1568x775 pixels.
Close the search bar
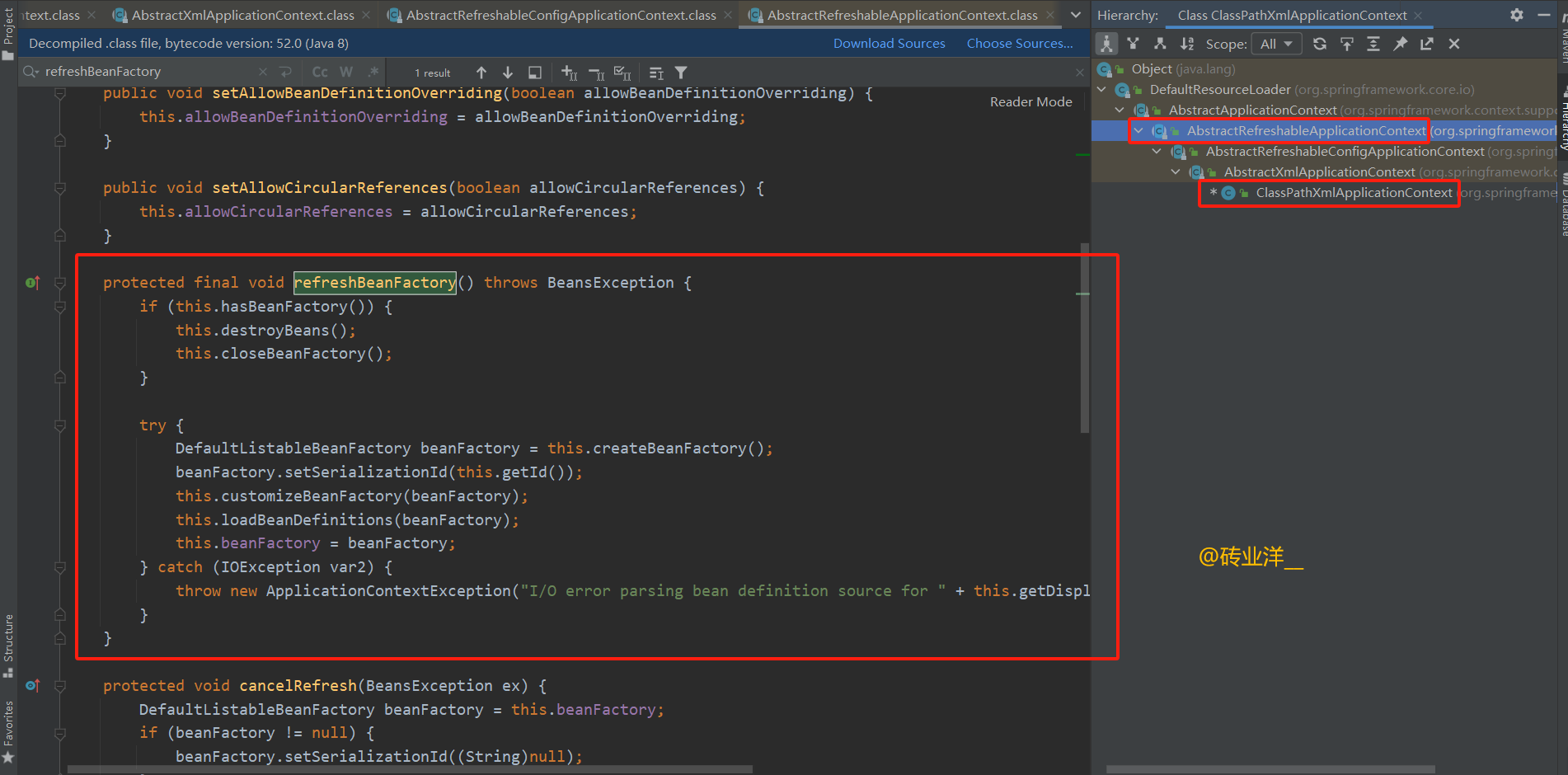[x=1079, y=73]
